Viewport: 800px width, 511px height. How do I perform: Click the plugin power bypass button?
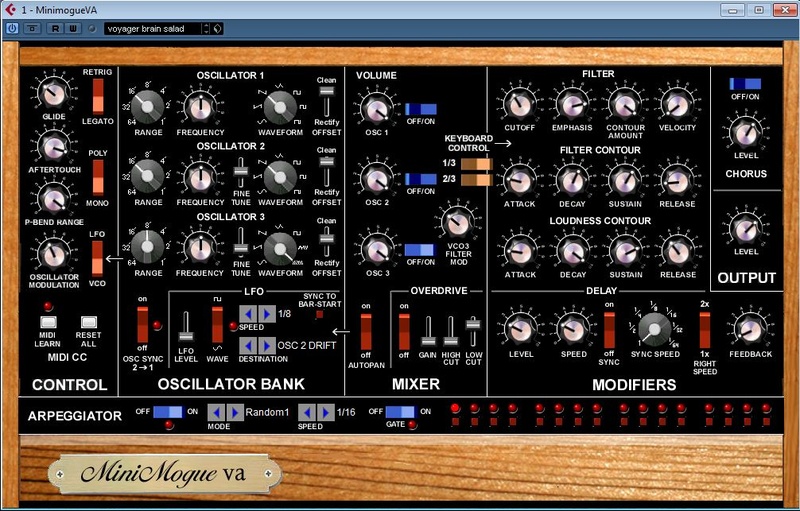click(x=11, y=29)
